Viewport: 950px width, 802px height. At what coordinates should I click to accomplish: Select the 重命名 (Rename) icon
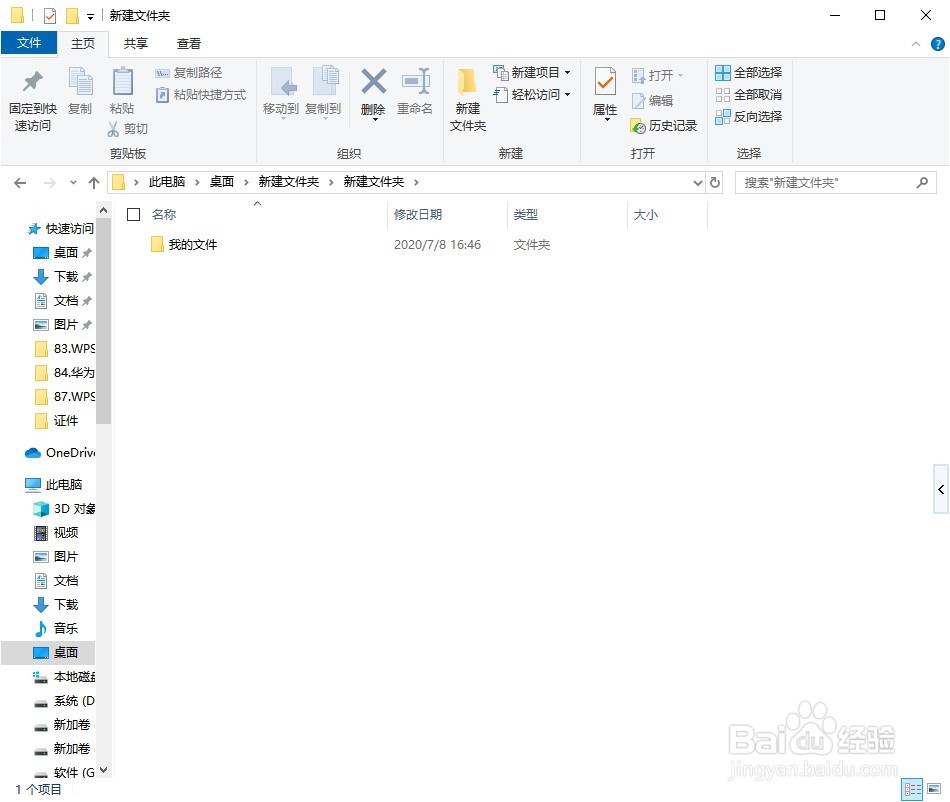point(415,90)
